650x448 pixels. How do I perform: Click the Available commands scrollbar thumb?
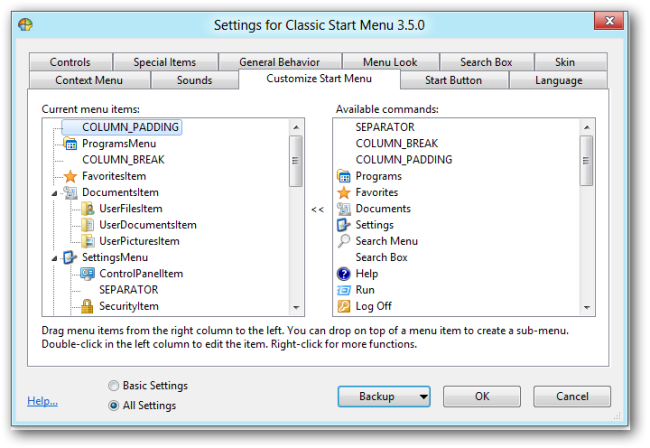pos(587,161)
